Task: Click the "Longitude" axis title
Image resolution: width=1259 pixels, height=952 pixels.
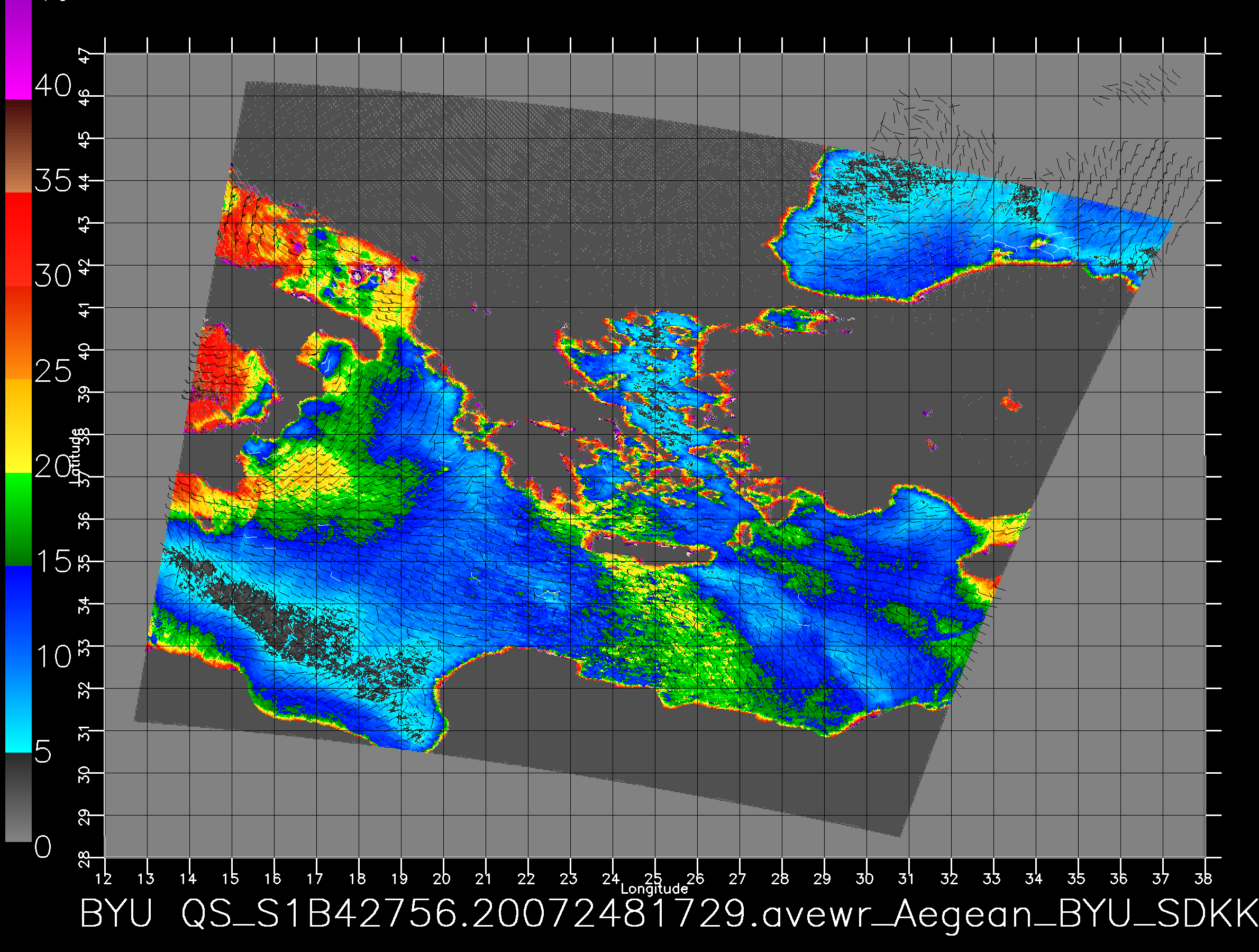Action: 654,889
